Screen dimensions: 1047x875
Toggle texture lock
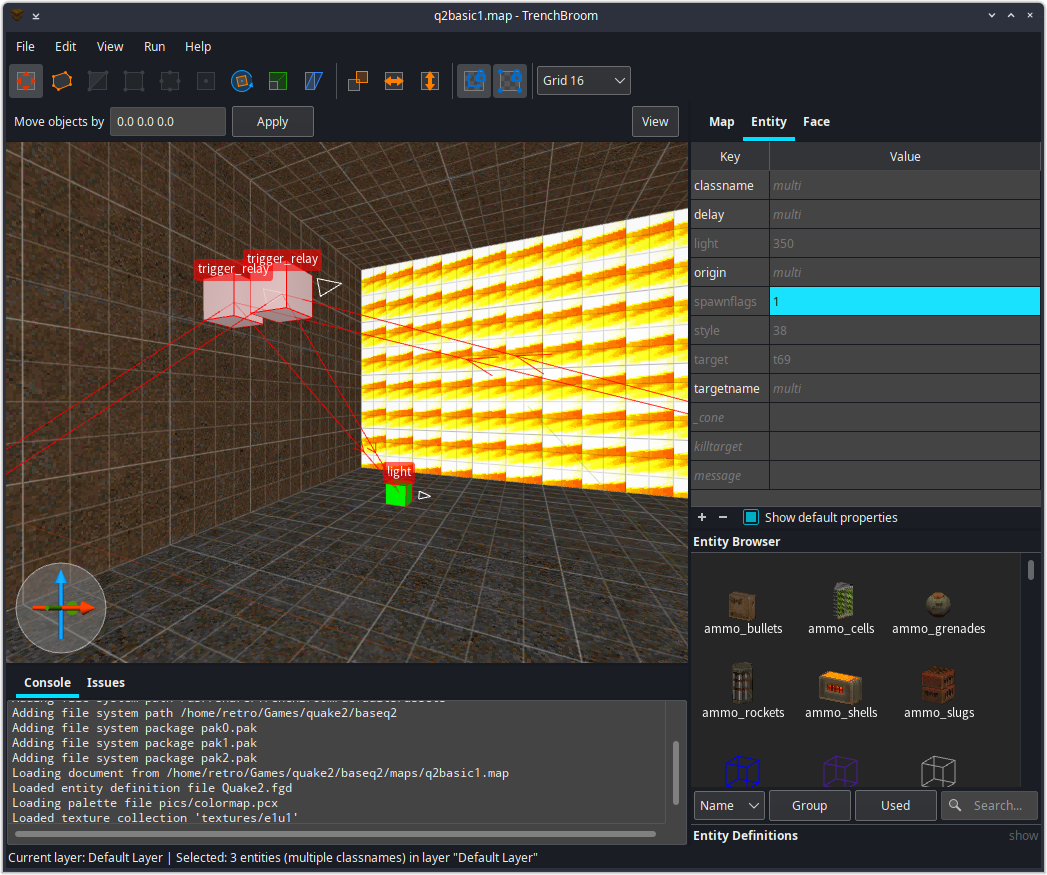coord(474,81)
